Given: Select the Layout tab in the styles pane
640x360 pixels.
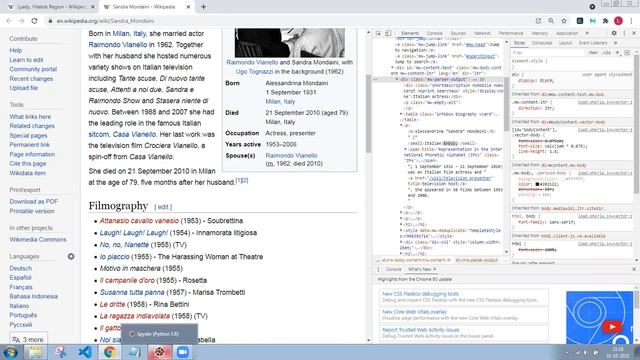Looking at the screenshot, I should coord(565,43).
